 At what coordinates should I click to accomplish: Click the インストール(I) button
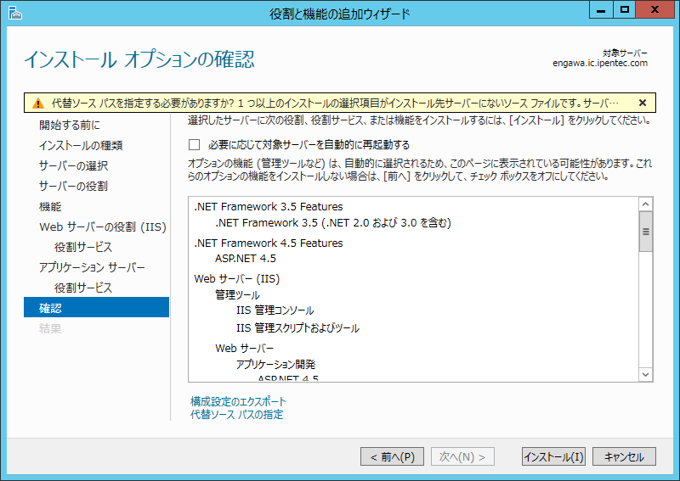coord(554,457)
